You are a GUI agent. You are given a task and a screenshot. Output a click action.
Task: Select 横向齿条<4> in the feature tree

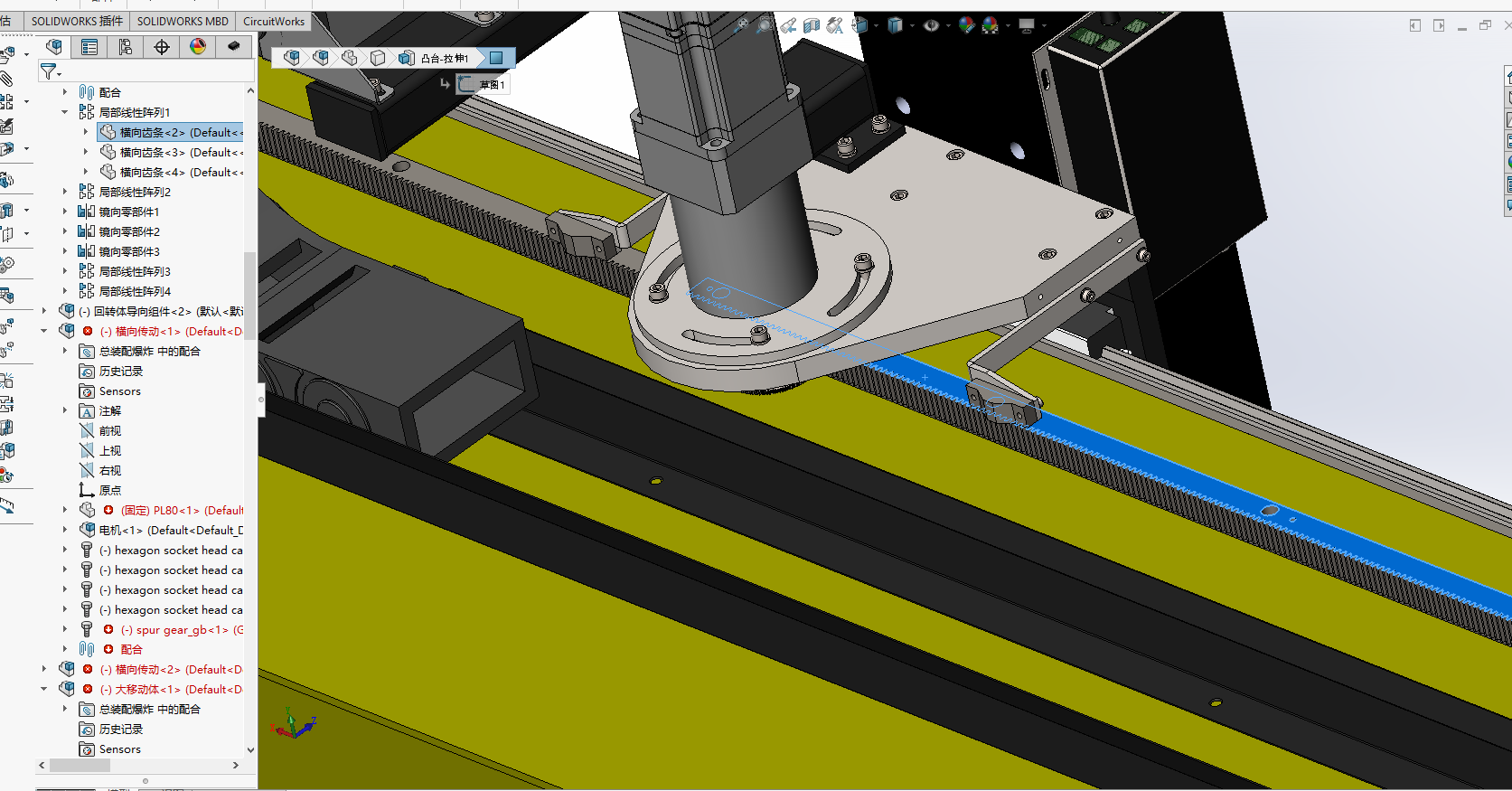(171, 172)
